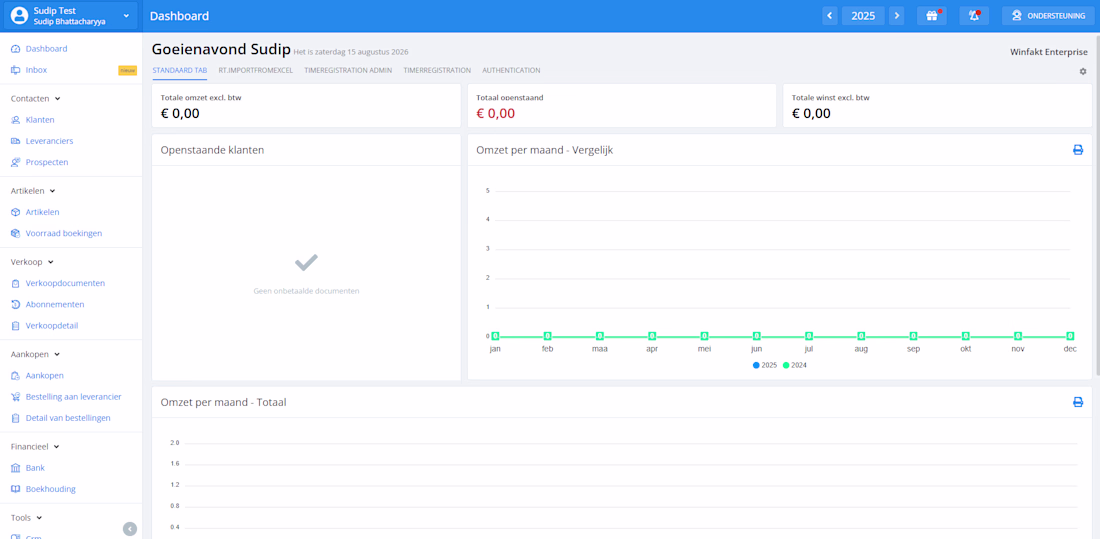The width and height of the screenshot is (1100, 539).
Task: Collapse the Verkoop section
Action: (32, 262)
